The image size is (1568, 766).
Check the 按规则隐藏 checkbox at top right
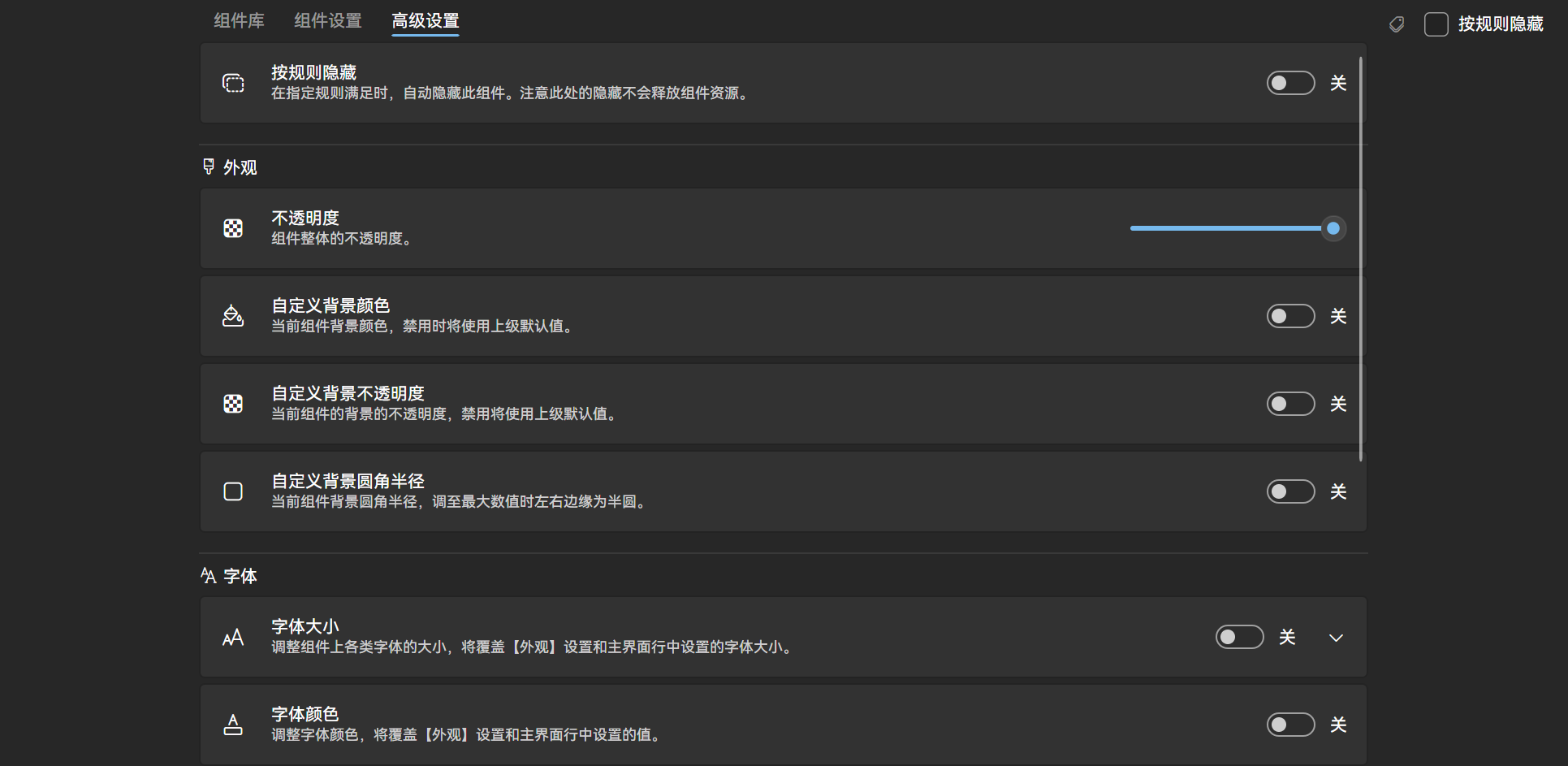(x=1436, y=24)
